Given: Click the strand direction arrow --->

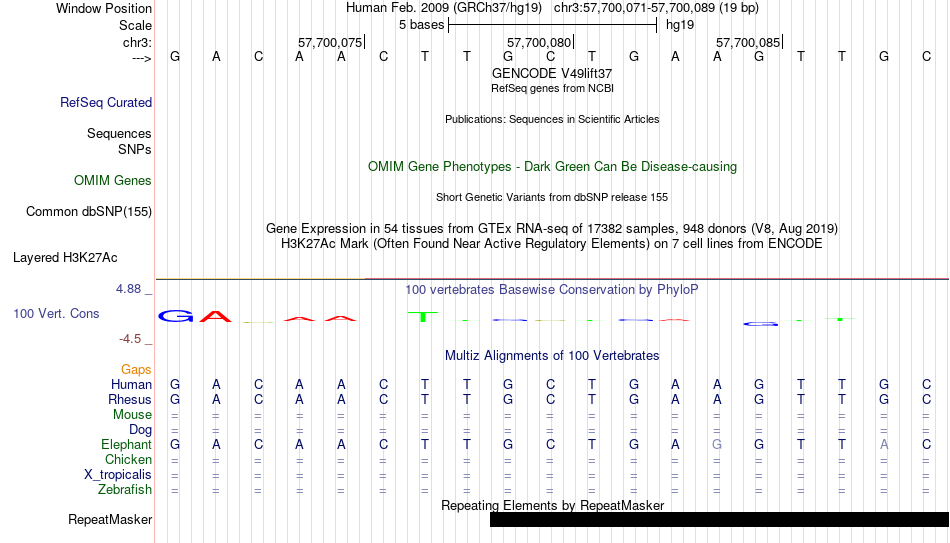Looking at the screenshot, I should [x=141, y=58].
